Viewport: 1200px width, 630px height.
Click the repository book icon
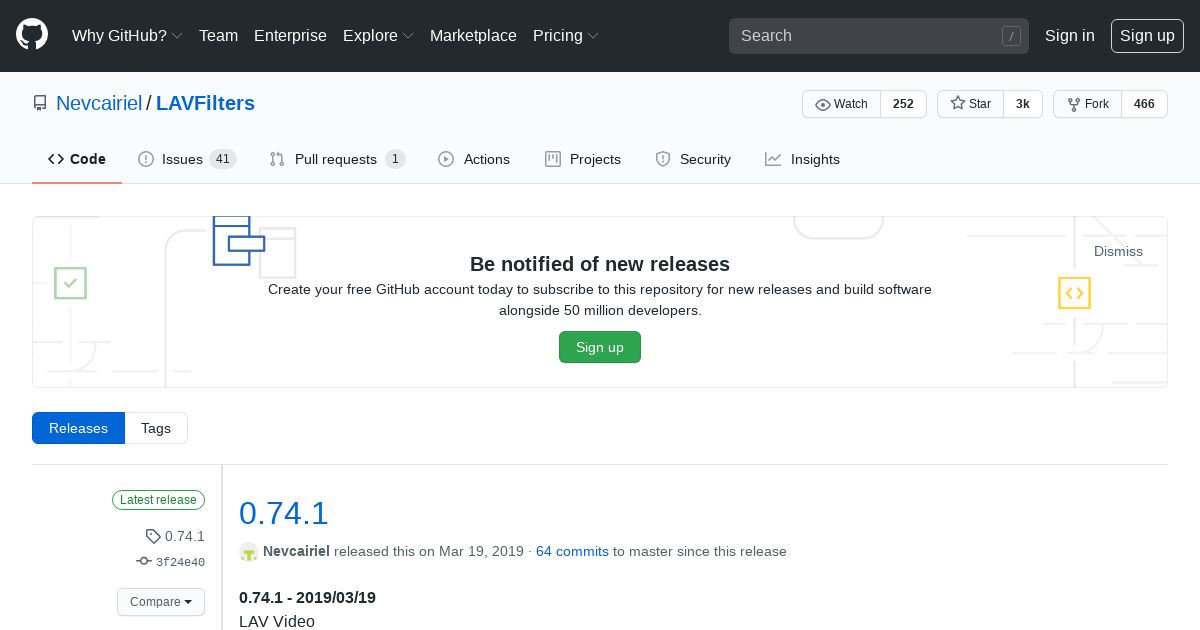click(40, 103)
